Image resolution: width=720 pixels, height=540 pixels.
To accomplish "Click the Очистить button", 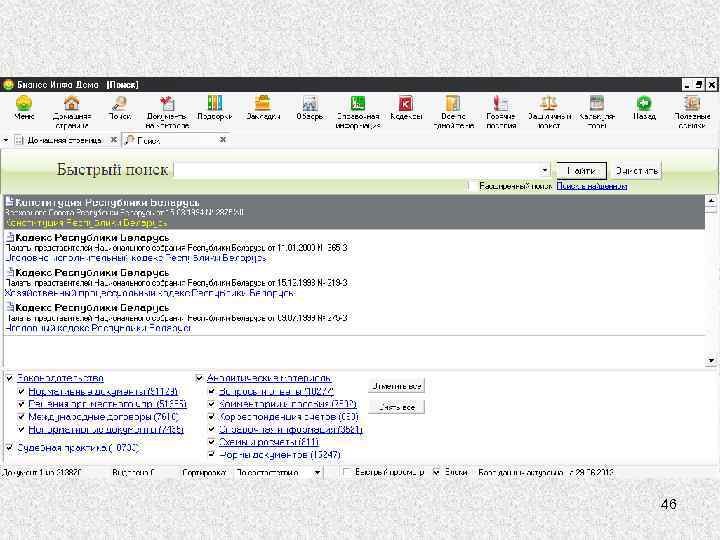I will (636, 171).
